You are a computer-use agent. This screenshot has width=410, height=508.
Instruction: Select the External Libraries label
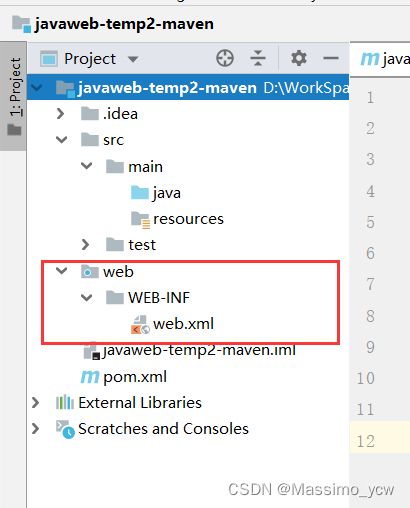coord(140,403)
